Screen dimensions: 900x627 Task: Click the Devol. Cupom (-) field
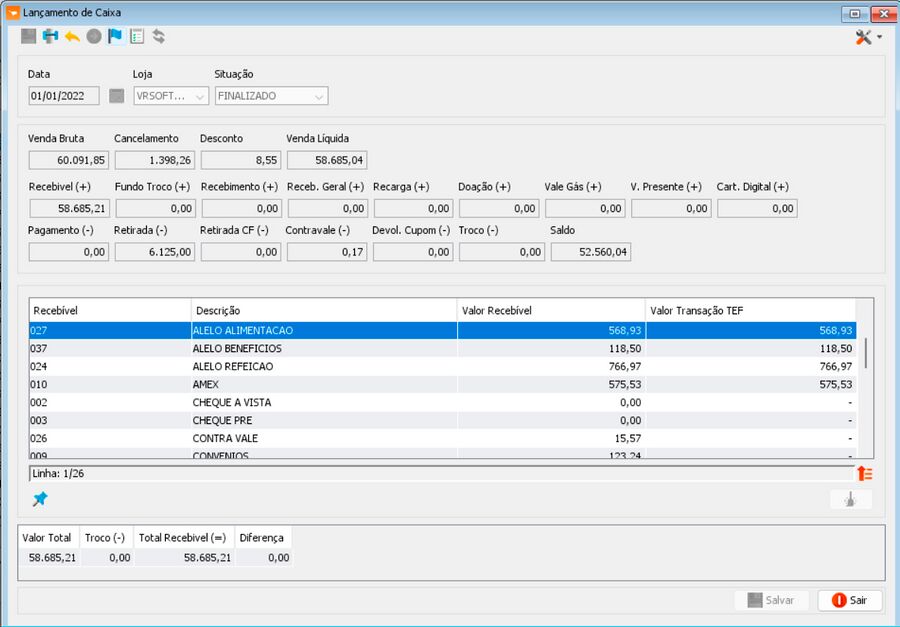tap(413, 252)
